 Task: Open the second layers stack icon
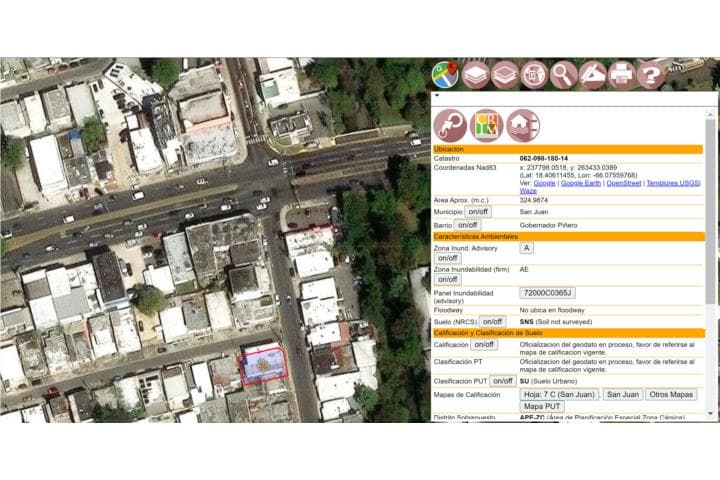(505, 74)
